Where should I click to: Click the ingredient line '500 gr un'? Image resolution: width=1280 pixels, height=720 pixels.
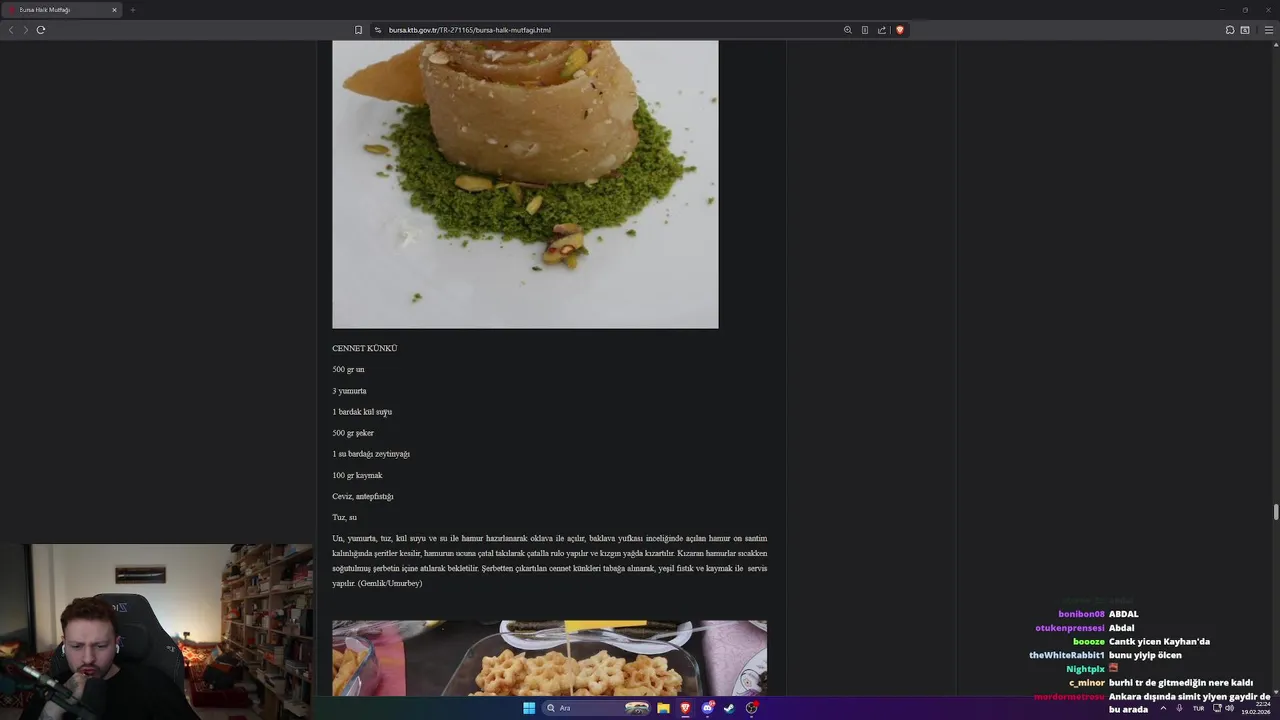[x=348, y=369]
